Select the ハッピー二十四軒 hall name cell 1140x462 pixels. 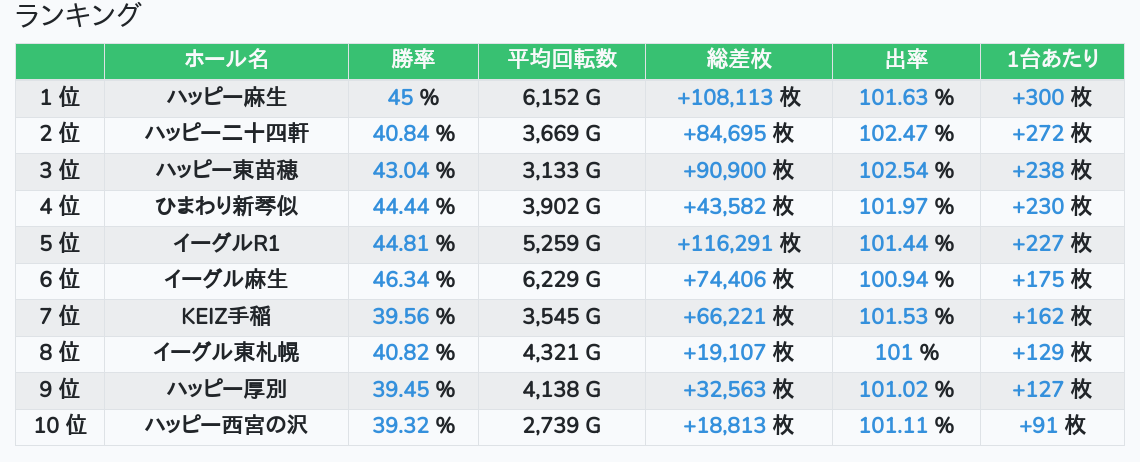pos(227,134)
